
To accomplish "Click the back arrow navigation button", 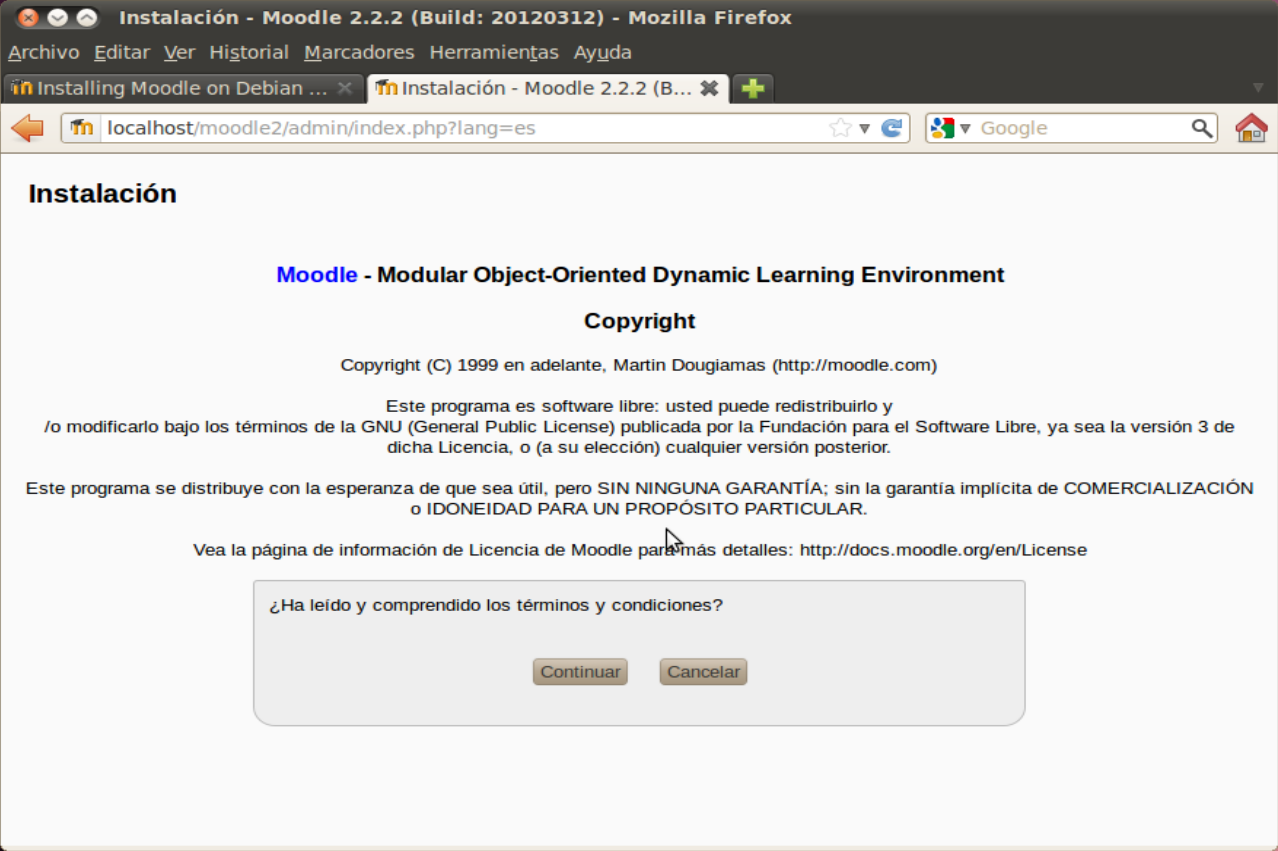I will coord(27,128).
